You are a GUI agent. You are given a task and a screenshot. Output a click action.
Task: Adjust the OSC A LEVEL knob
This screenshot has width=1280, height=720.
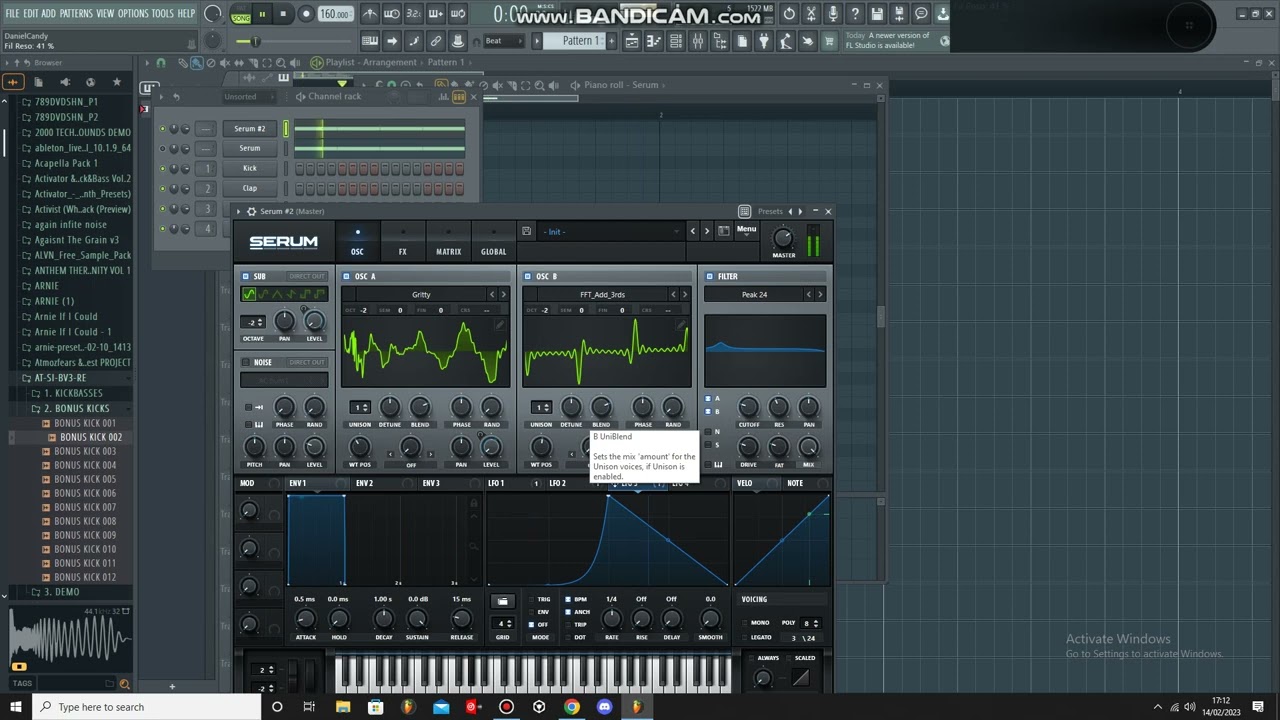491,447
